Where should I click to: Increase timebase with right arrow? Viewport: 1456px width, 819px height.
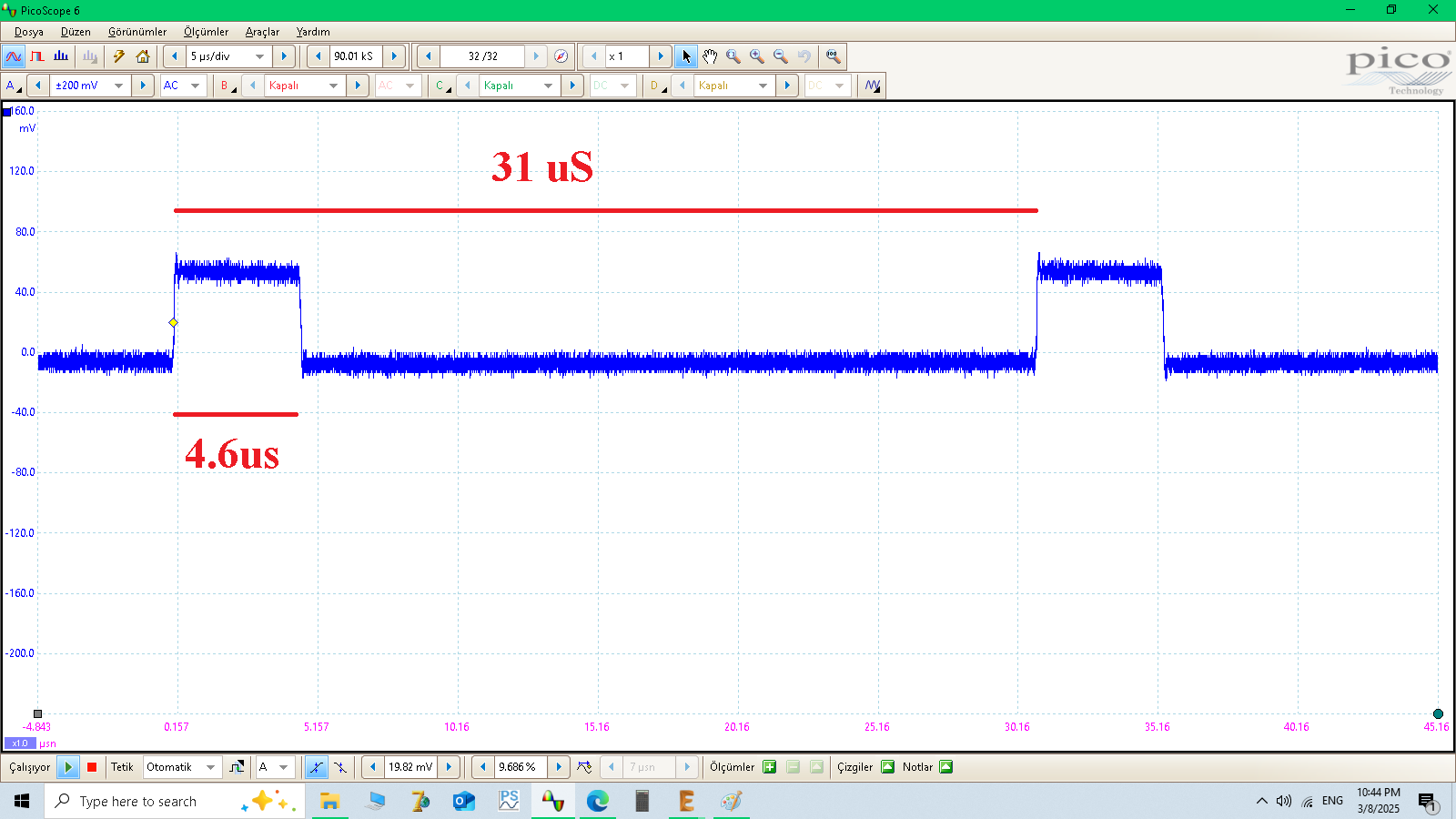click(x=284, y=56)
